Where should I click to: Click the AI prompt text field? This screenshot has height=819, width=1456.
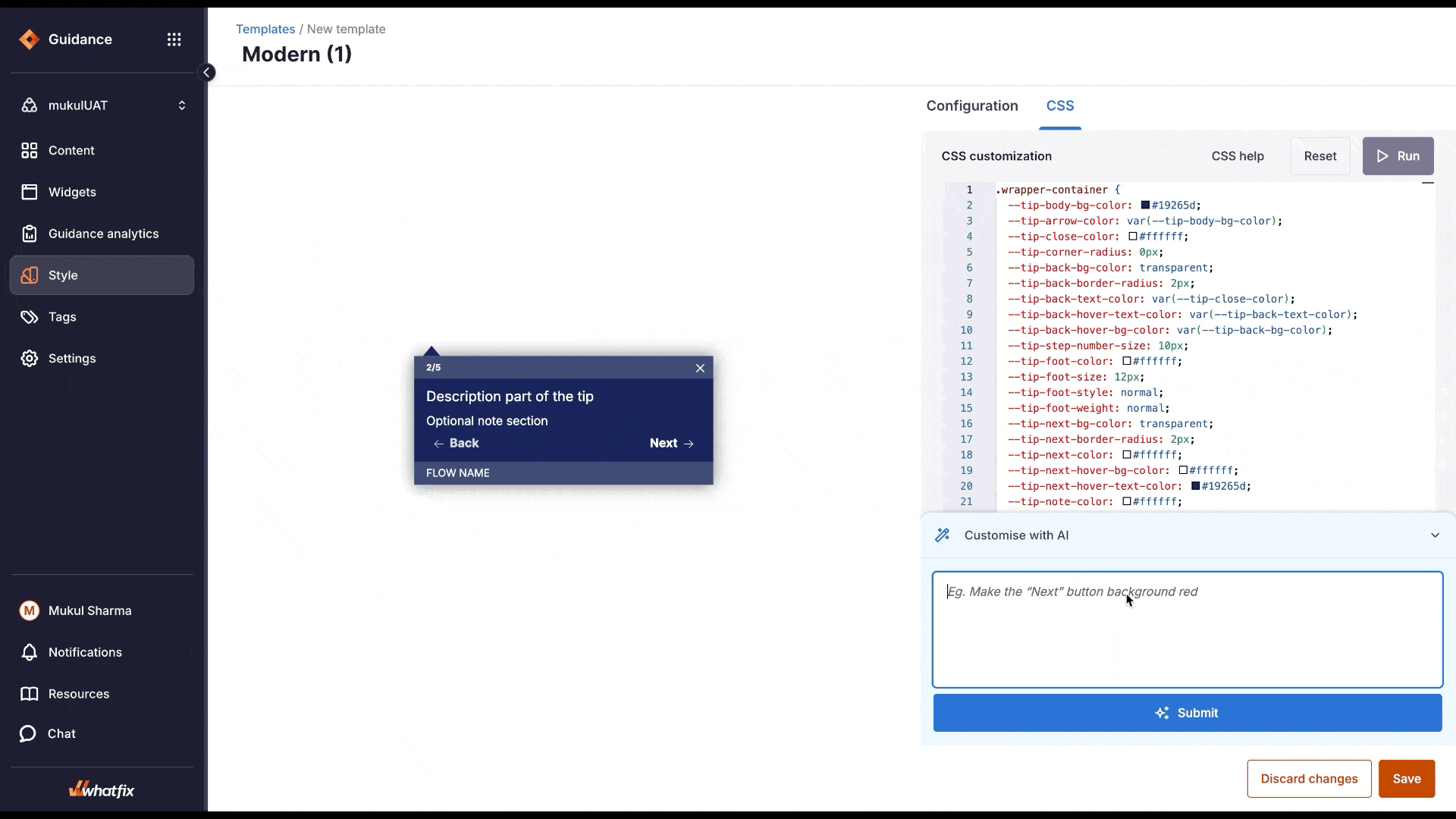1187,629
